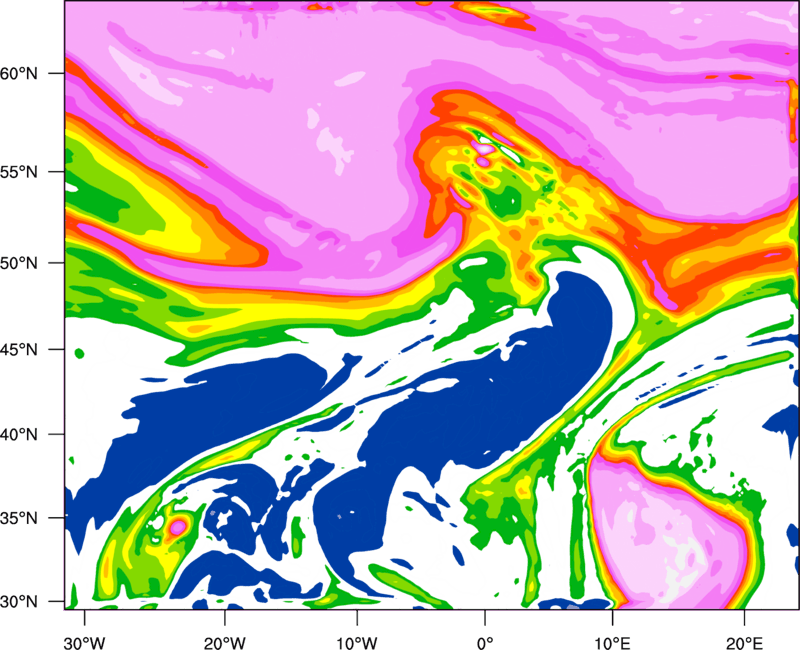Click the 55°N latitude label
The width and height of the screenshot is (800, 650).
[x=19, y=172]
